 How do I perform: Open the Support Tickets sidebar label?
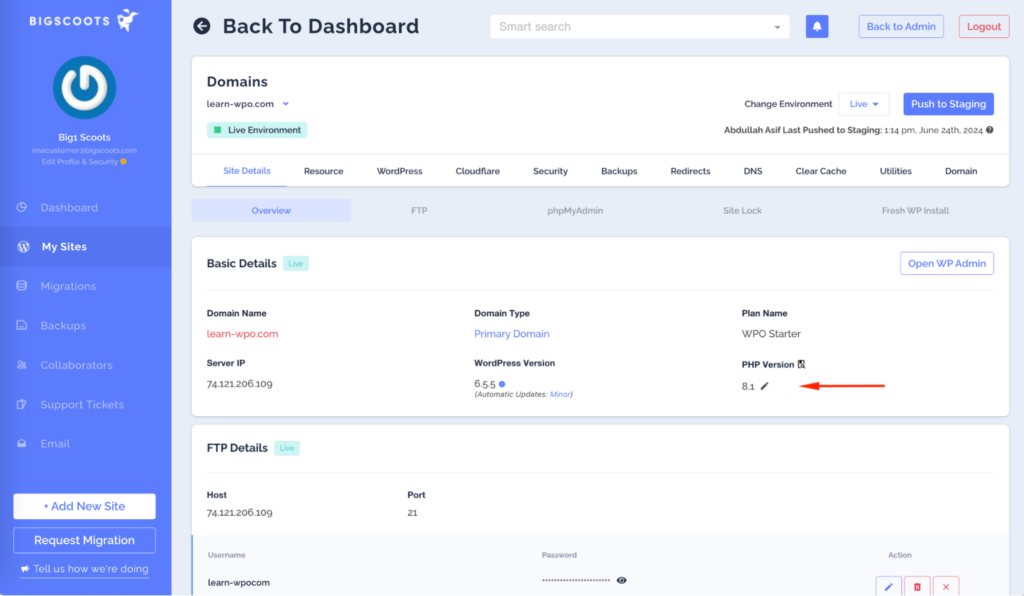[82, 405]
